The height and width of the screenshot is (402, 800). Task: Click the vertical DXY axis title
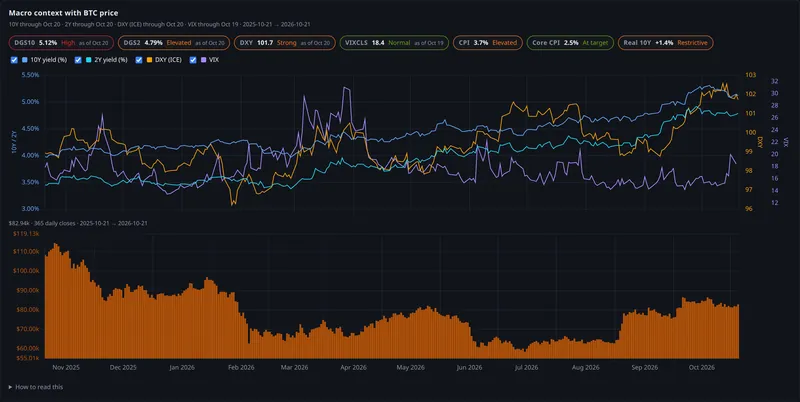tap(761, 142)
